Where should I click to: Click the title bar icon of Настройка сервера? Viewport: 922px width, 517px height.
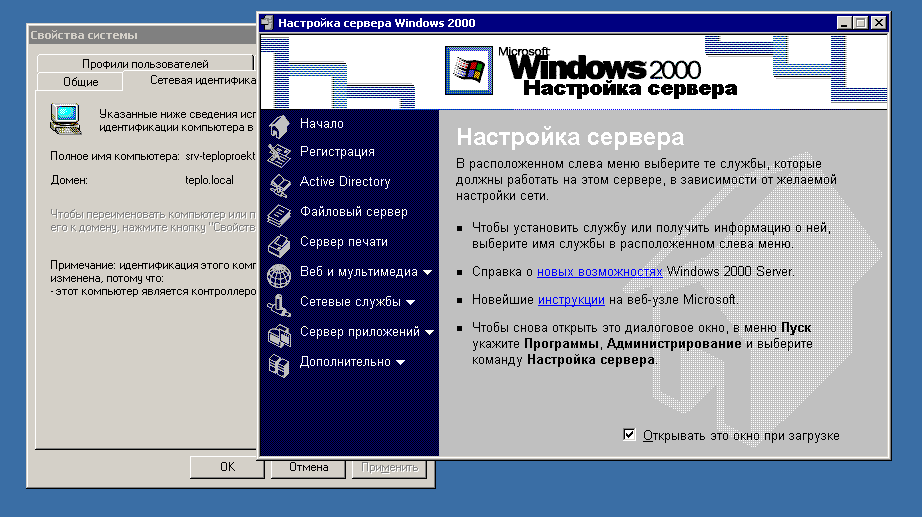tap(268, 23)
